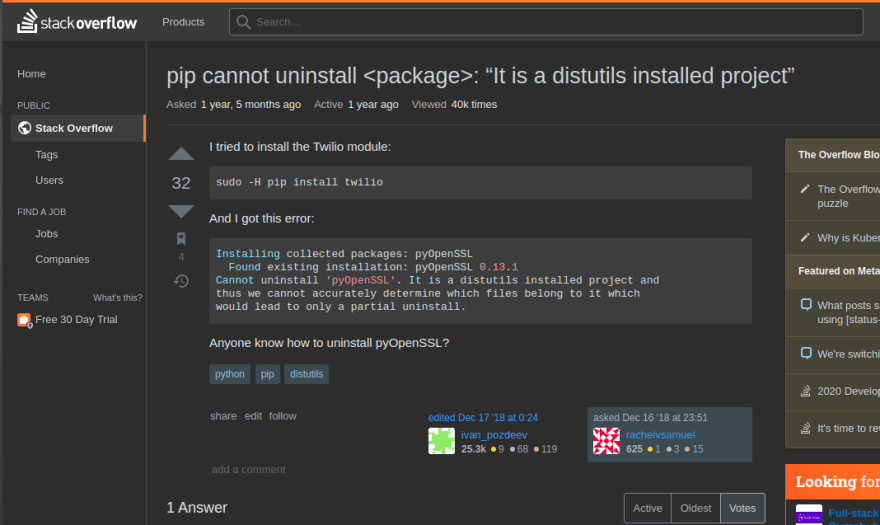Click the edit link
Screen dimensions: 880x525
pos(253,416)
